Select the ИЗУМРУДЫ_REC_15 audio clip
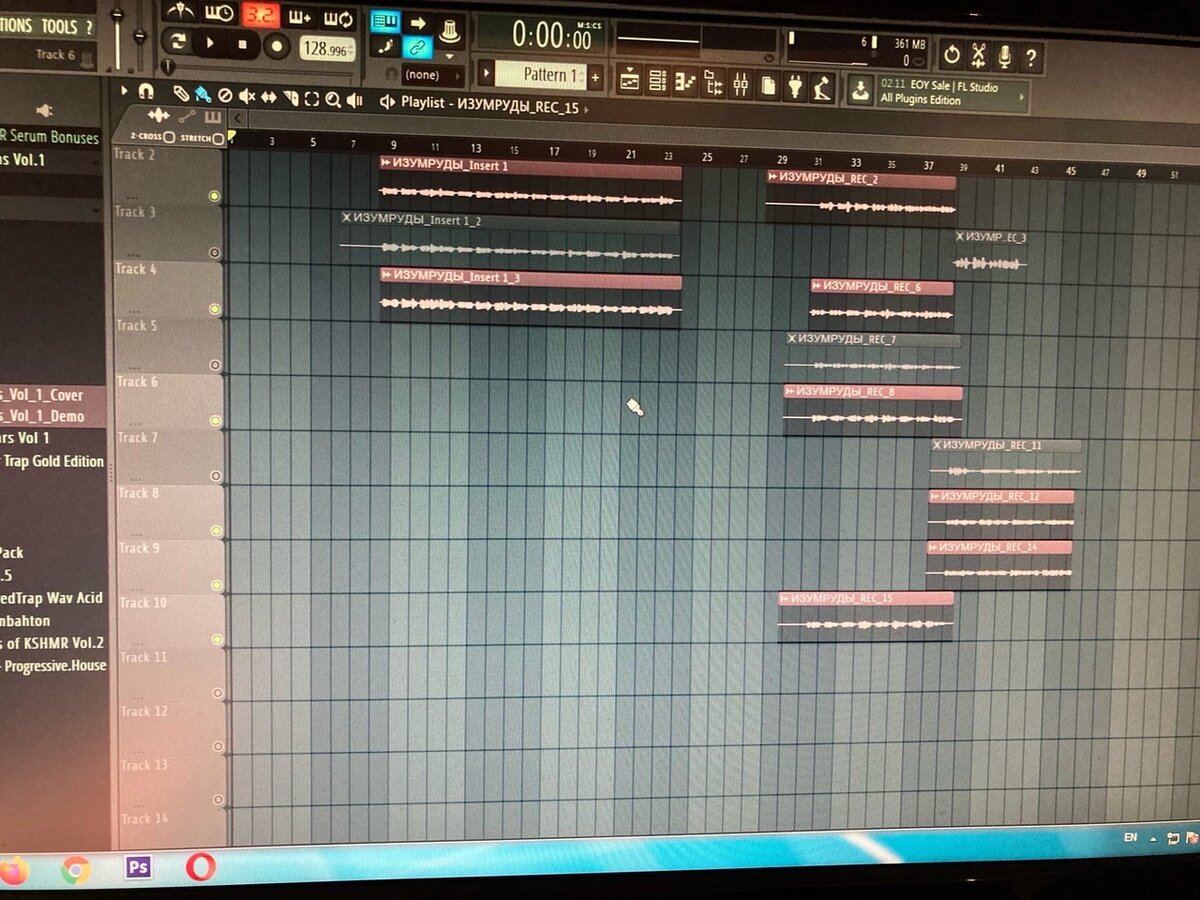This screenshot has width=1200, height=900. coord(866,616)
